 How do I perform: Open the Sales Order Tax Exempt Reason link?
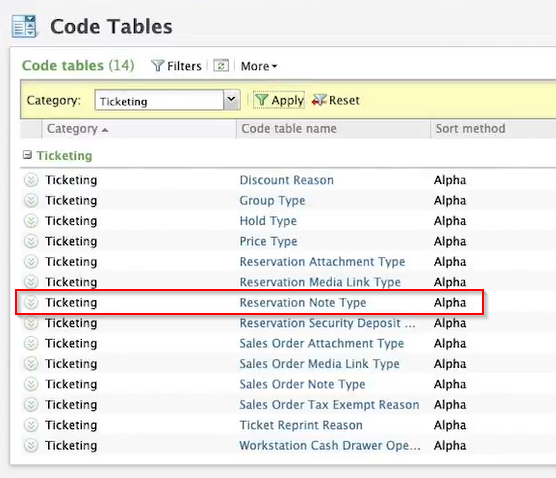click(x=329, y=405)
